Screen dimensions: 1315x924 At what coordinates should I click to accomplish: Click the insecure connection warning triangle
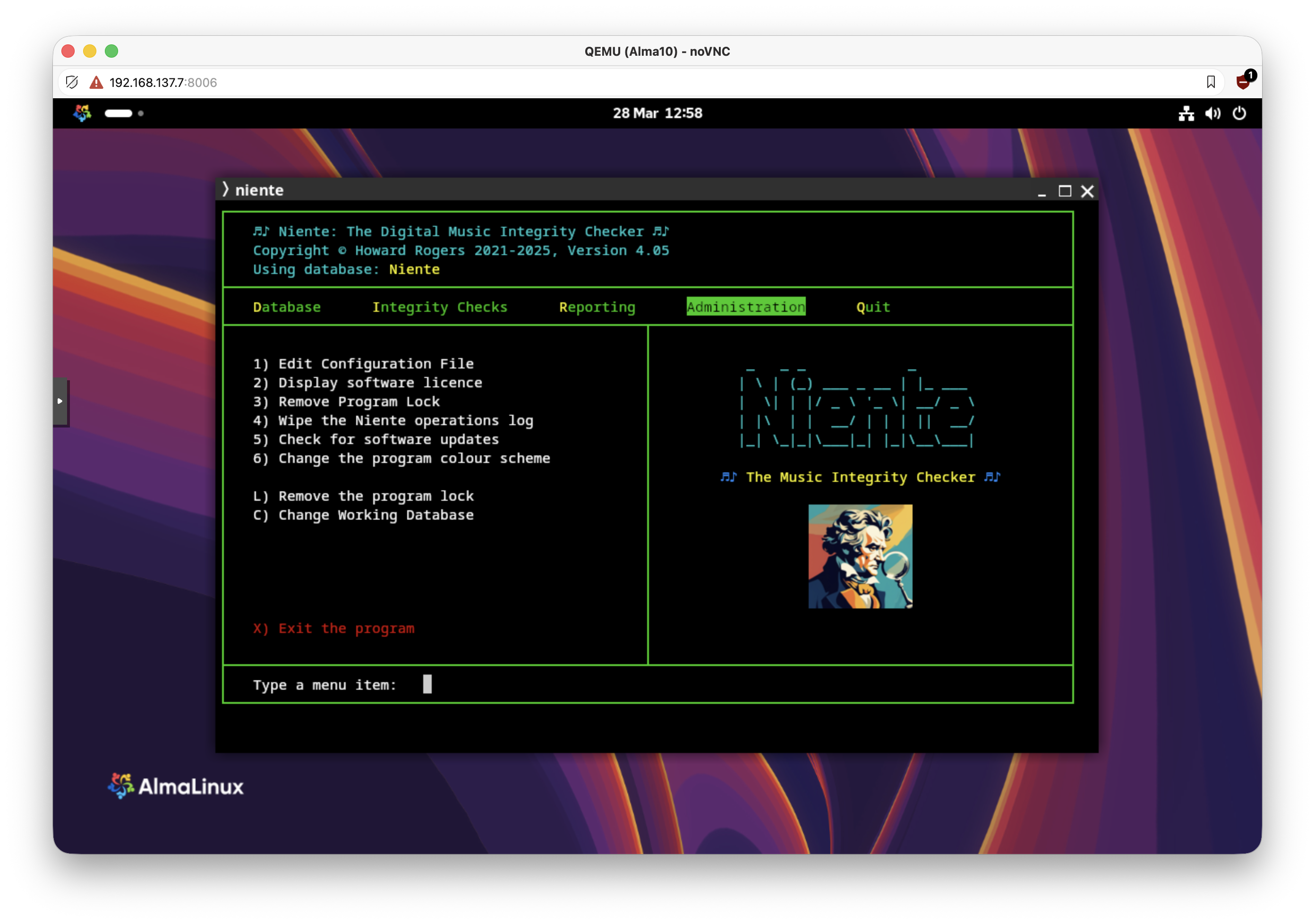(96, 83)
